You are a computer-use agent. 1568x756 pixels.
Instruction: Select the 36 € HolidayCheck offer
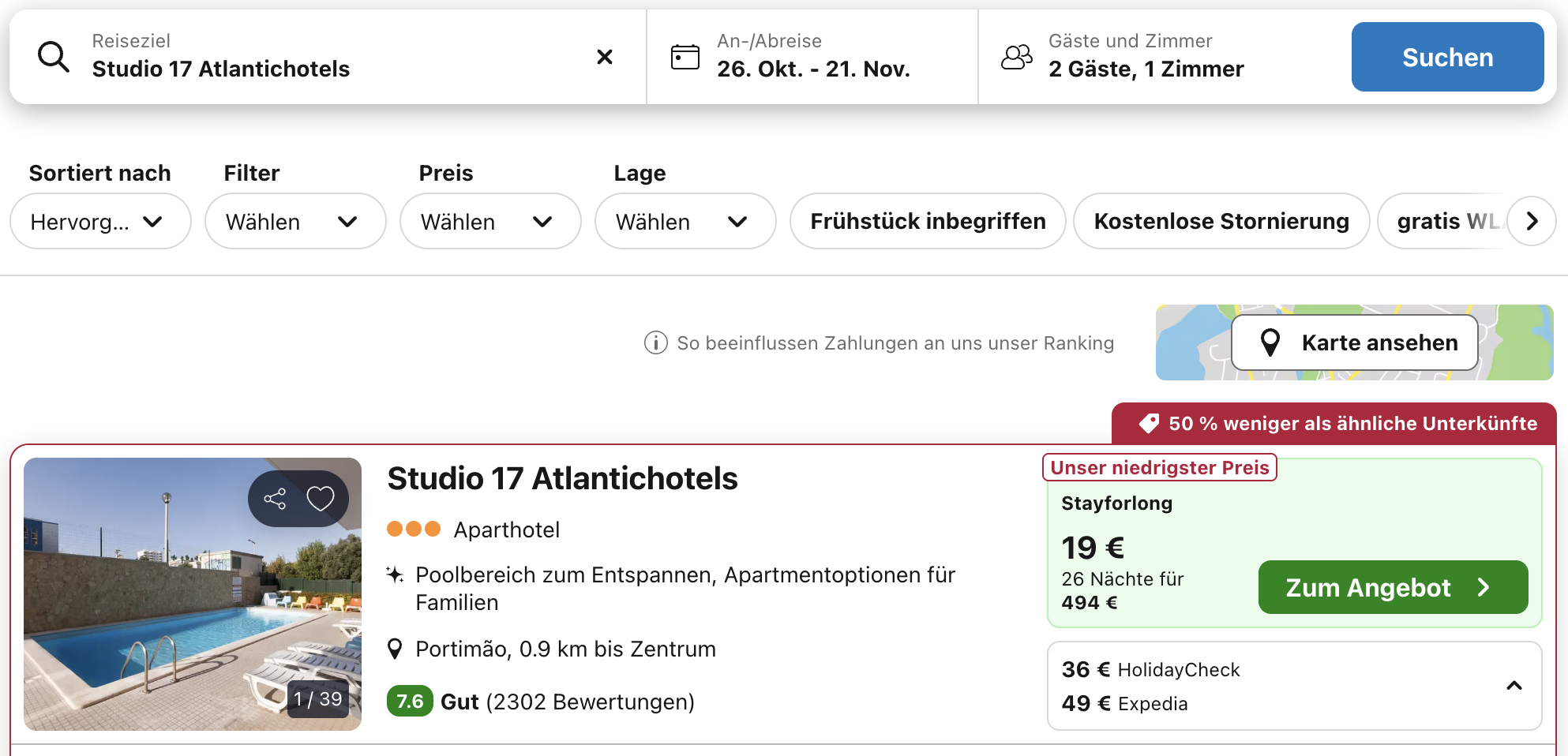coord(1150,669)
